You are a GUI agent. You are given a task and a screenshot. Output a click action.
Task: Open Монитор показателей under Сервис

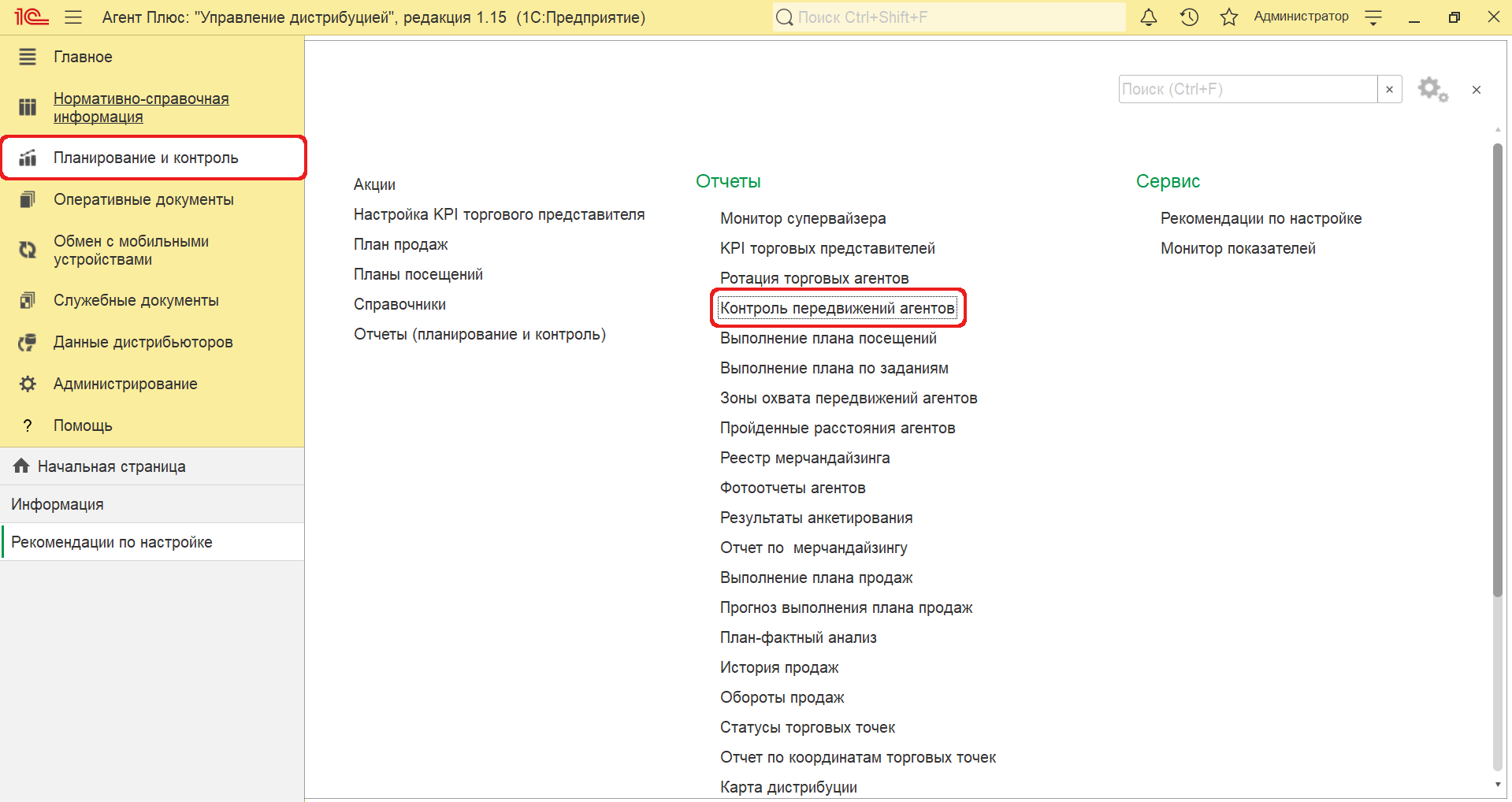[1238, 248]
